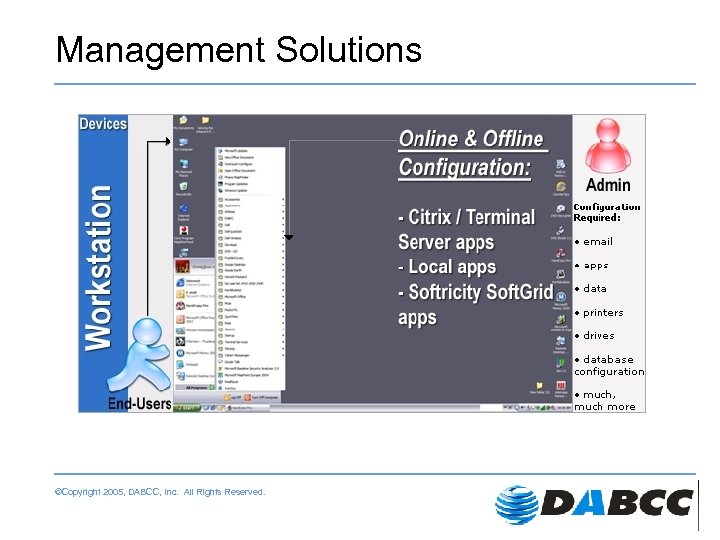Open Microsoft Money icon on right desktop side
Image resolution: width=720 pixels, height=540 pixels.
click(561, 299)
